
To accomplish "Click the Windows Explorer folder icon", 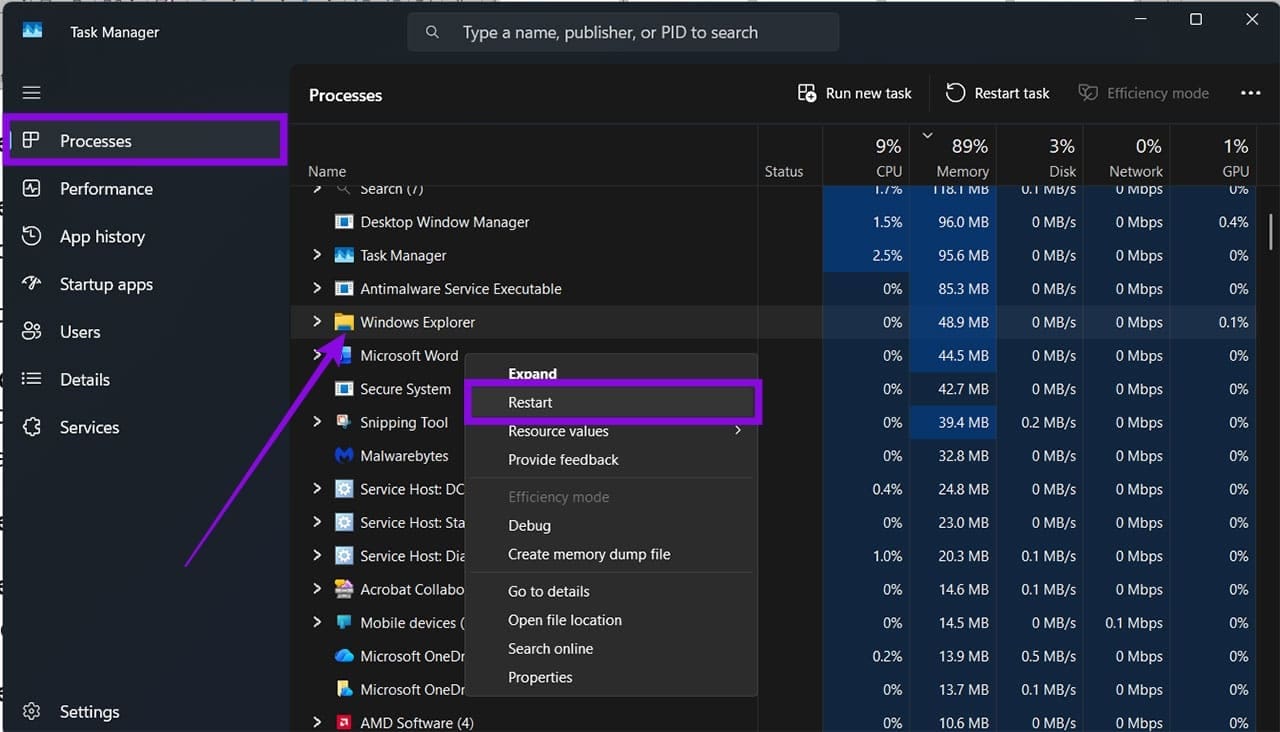I will (344, 322).
